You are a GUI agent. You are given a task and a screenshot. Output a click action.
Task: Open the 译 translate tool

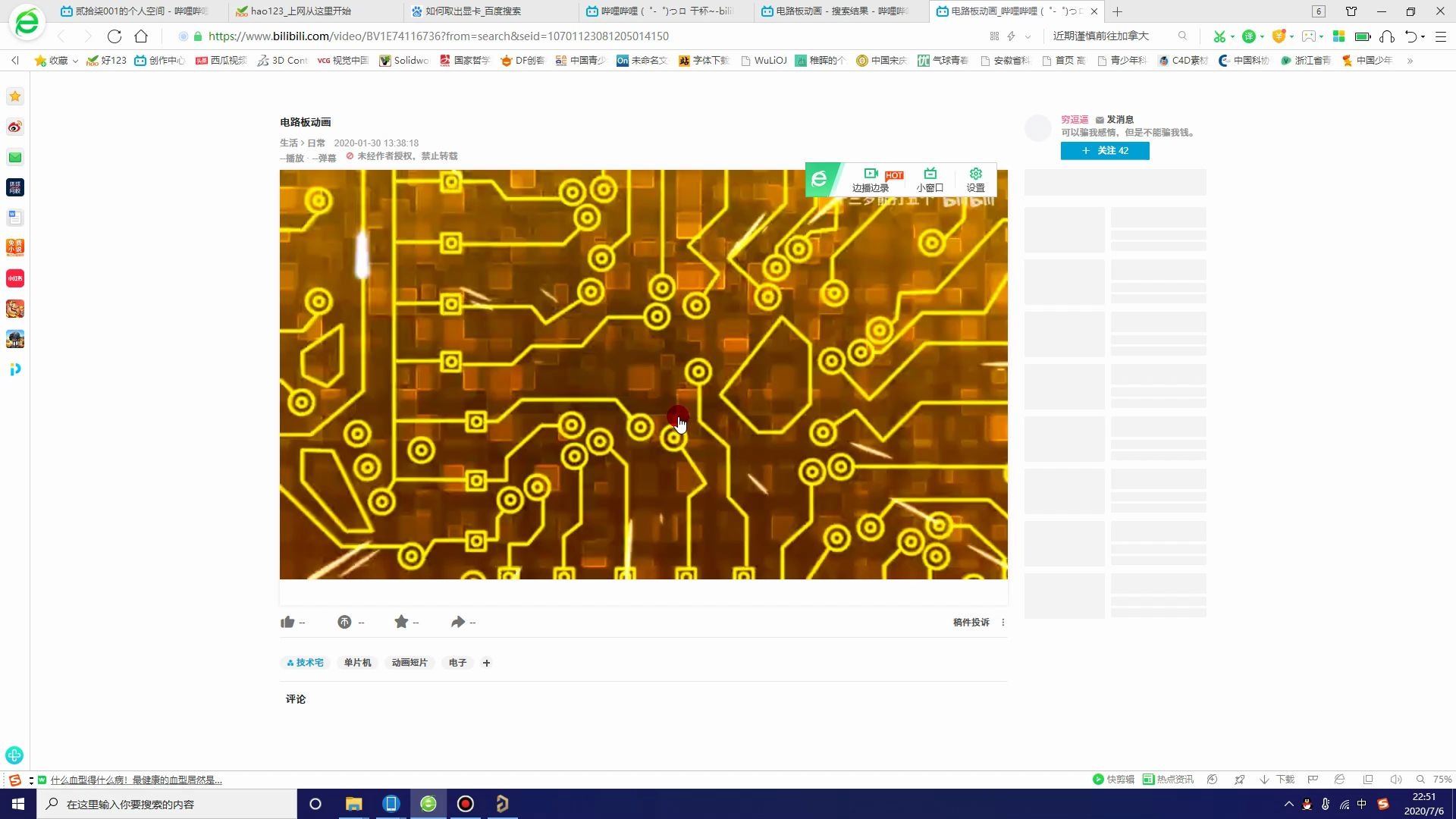click(x=1250, y=36)
